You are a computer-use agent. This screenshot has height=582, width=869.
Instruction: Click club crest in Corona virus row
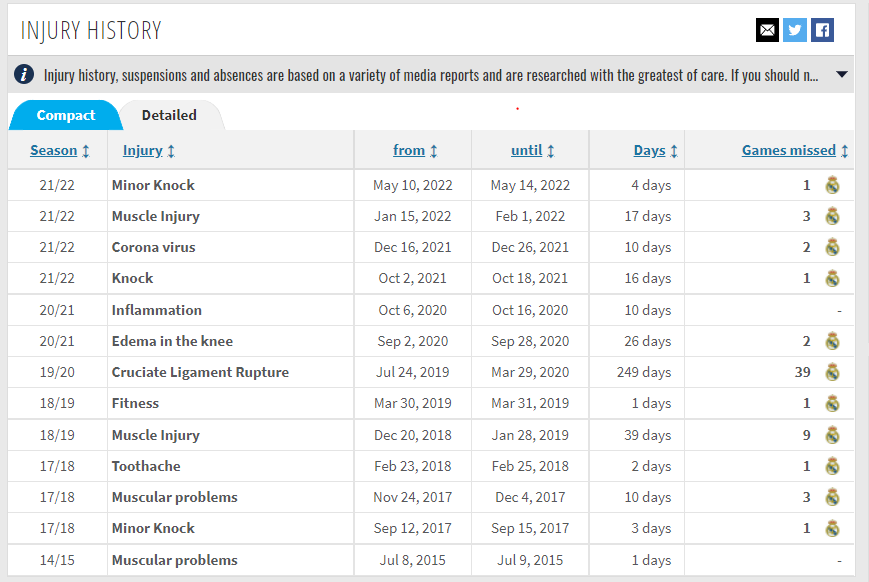coord(832,247)
